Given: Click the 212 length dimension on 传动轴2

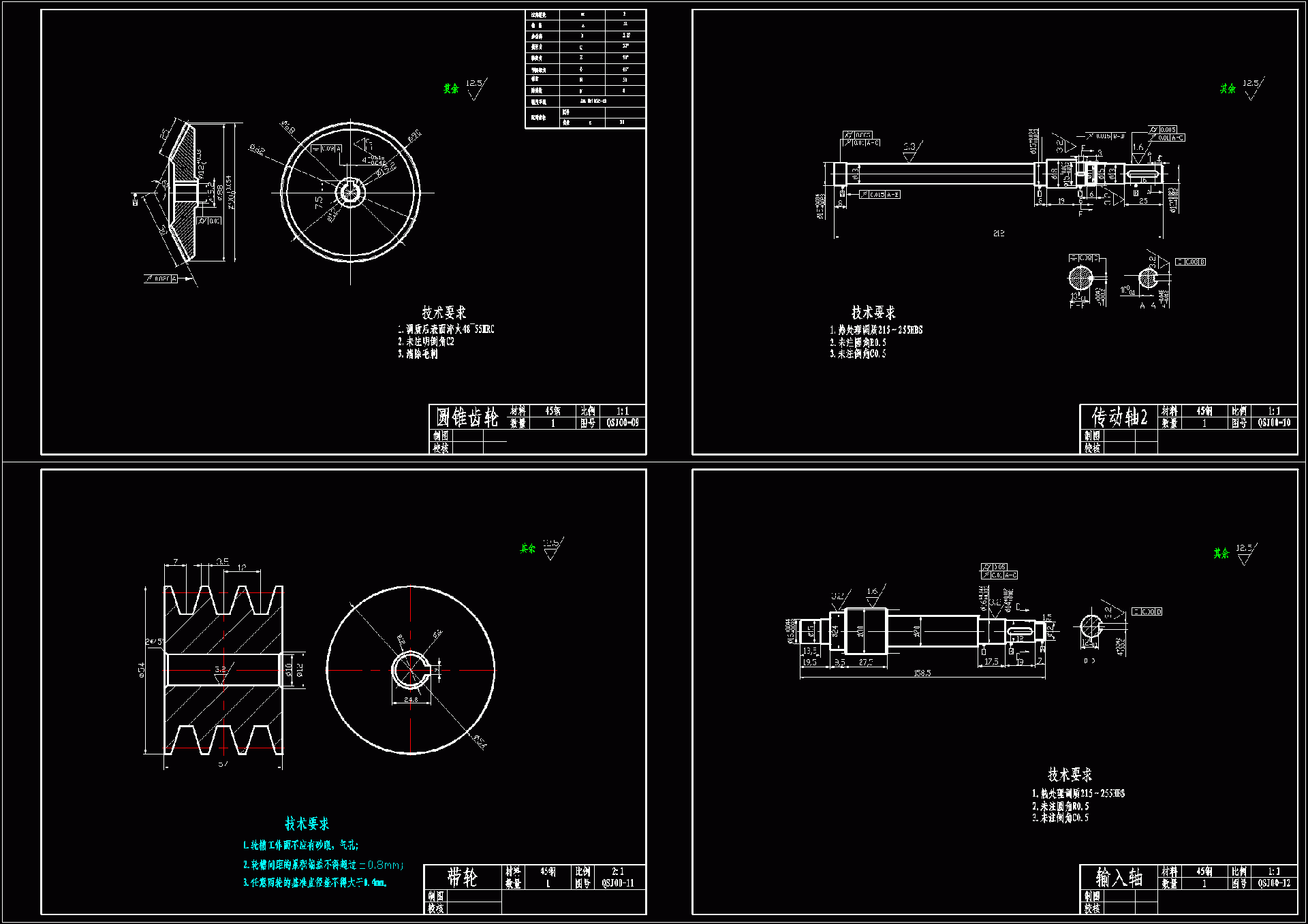Looking at the screenshot, I should tap(999, 234).
